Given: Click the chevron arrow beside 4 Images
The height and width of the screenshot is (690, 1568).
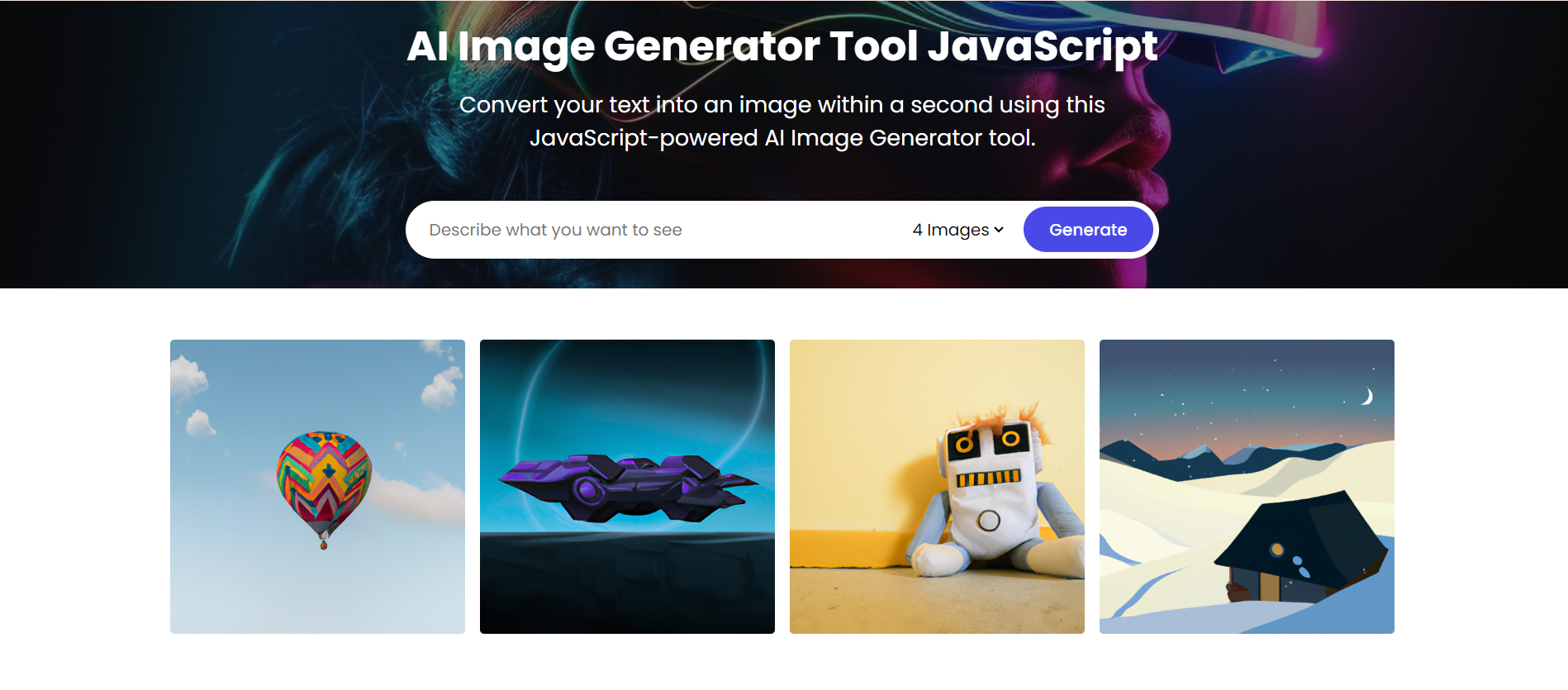Looking at the screenshot, I should 999,230.
